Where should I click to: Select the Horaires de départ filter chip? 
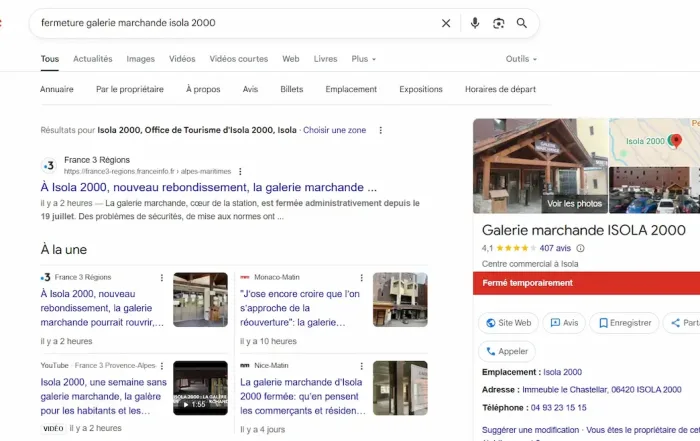[500, 89]
